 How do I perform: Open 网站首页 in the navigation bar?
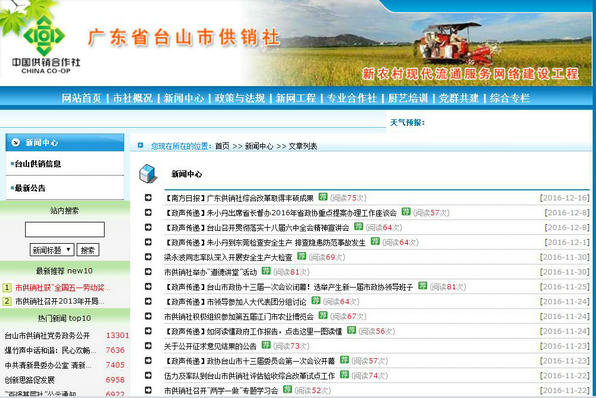[x=81, y=98]
